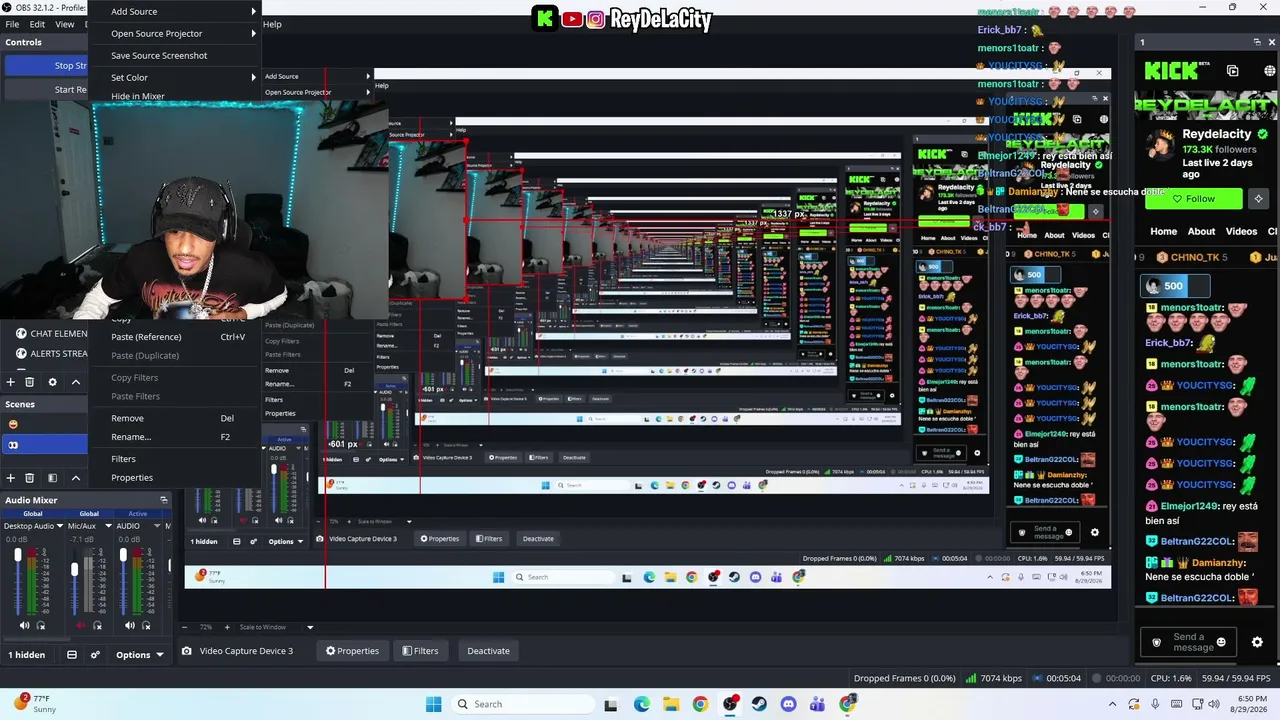
Task: Click the browser-source icon of CHAT ELEMEN source
Action: click(x=21, y=333)
